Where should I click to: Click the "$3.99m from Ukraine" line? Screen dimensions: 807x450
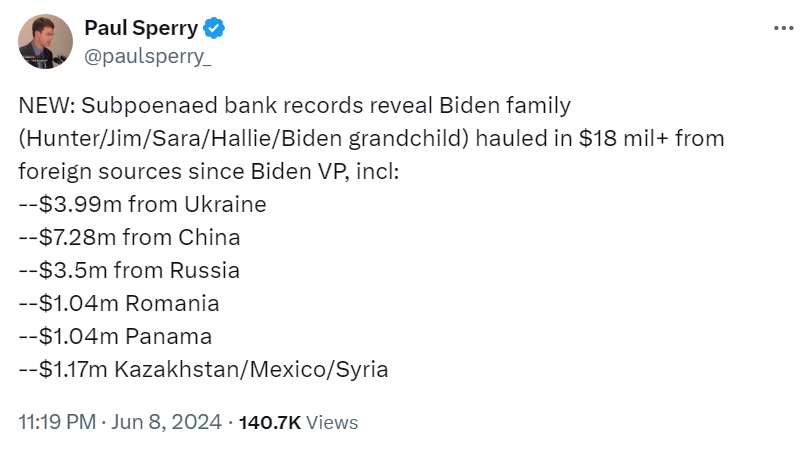pyautogui.click(x=143, y=205)
